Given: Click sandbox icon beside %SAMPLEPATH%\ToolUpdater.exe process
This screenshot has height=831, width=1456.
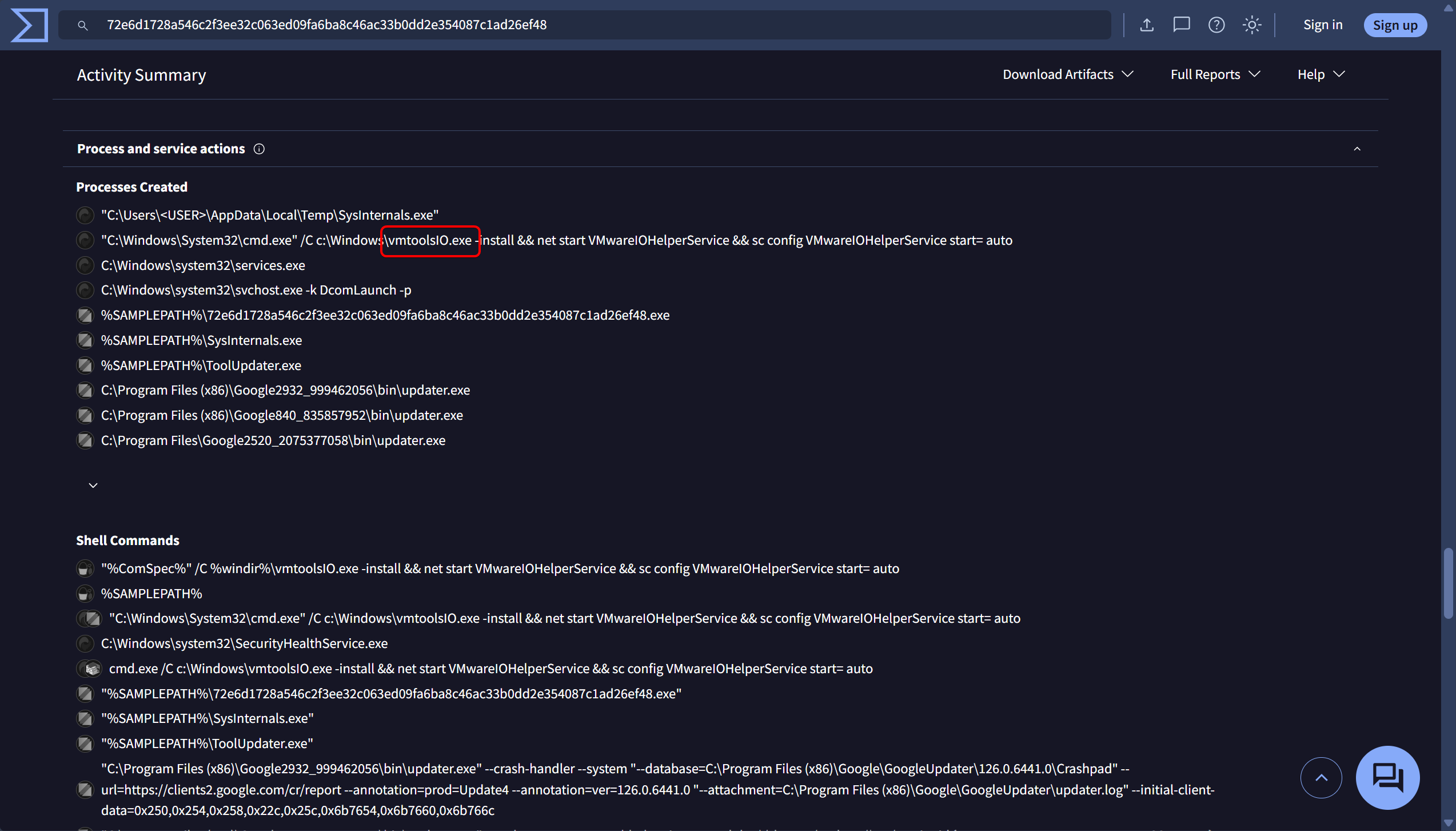Looking at the screenshot, I should 85,365.
